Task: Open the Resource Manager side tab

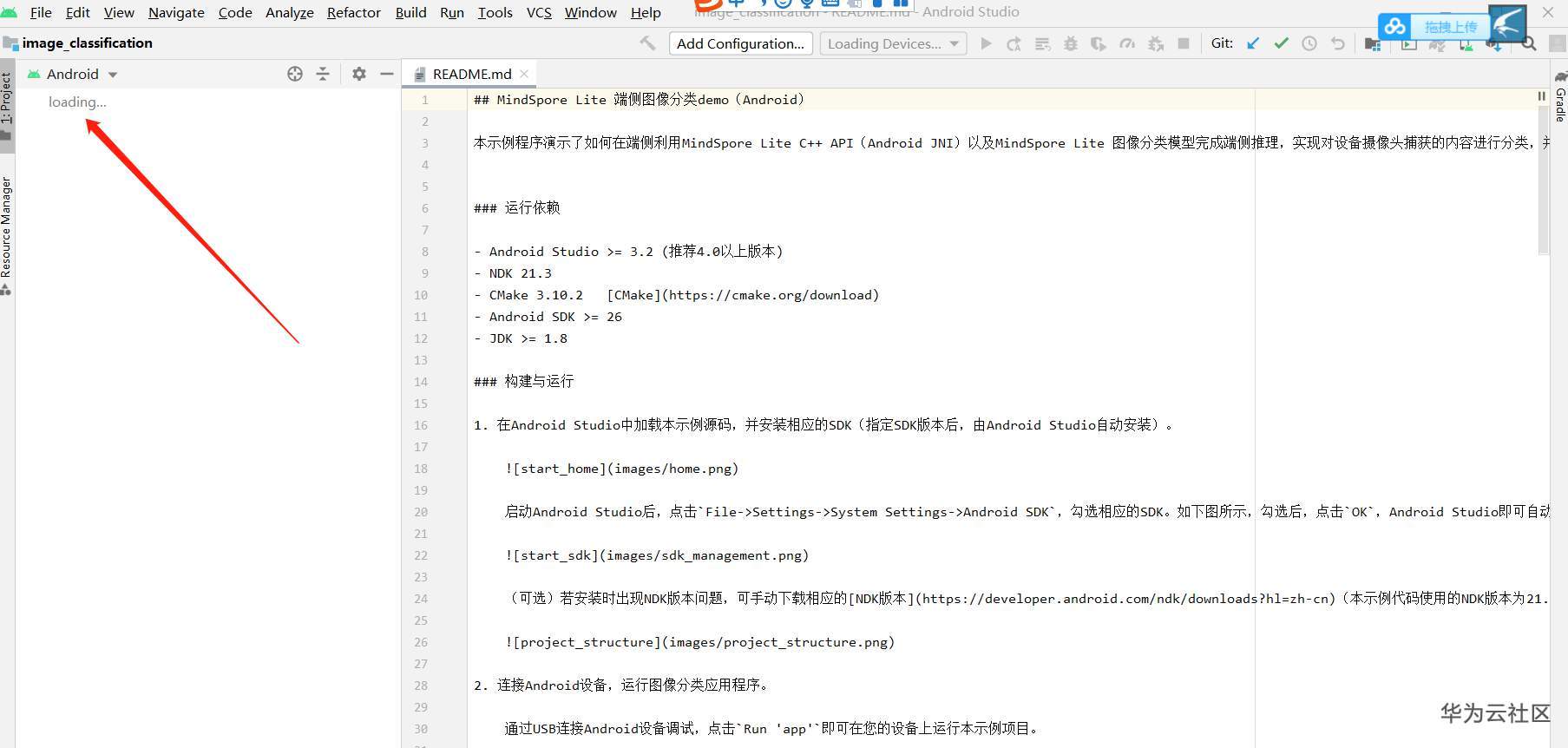Action: (x=7, y=234)
